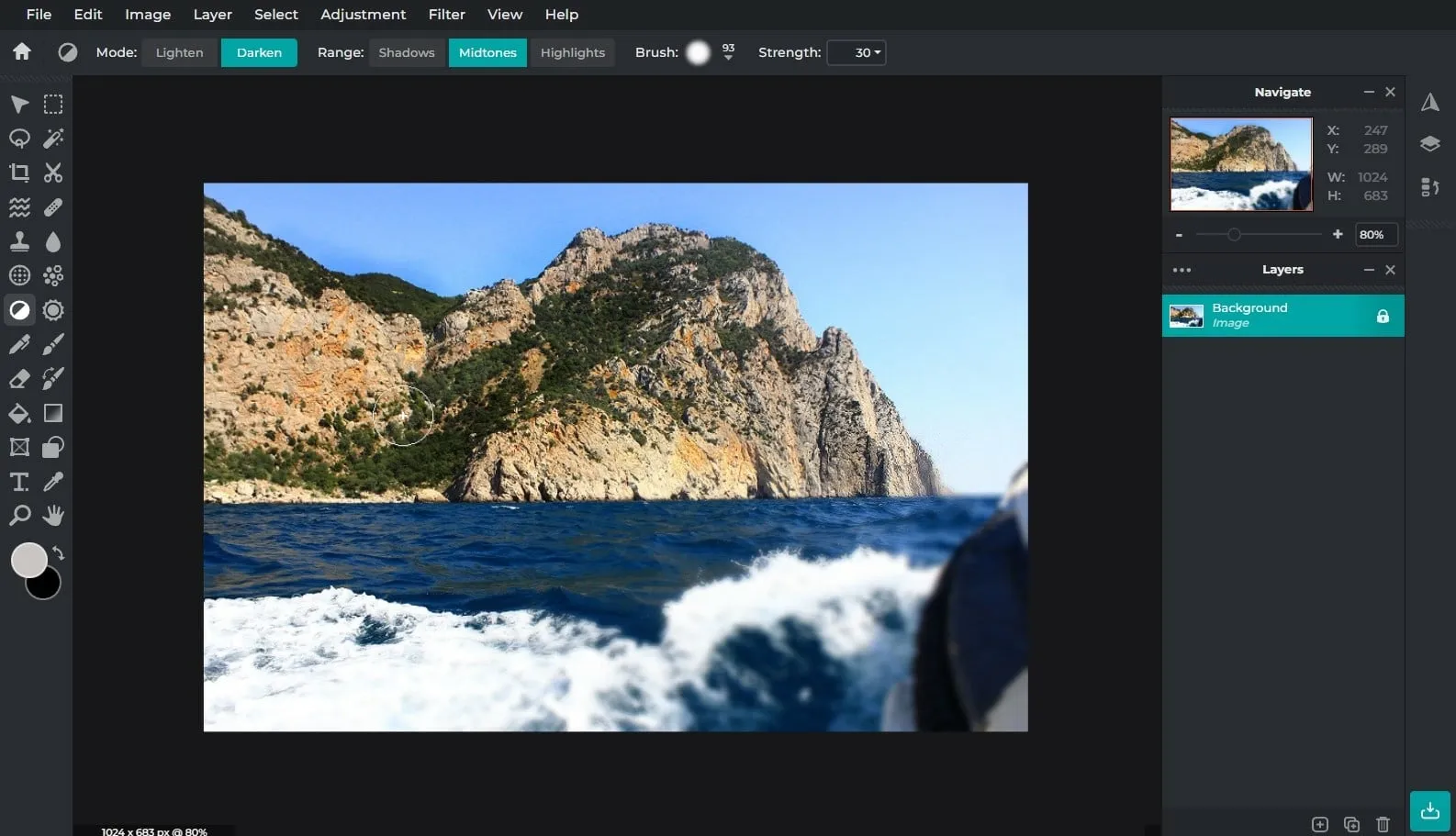Viewport: 1456px width, 836px height.
Task: Select the Magic Wand tool
Action: [53, 138]
